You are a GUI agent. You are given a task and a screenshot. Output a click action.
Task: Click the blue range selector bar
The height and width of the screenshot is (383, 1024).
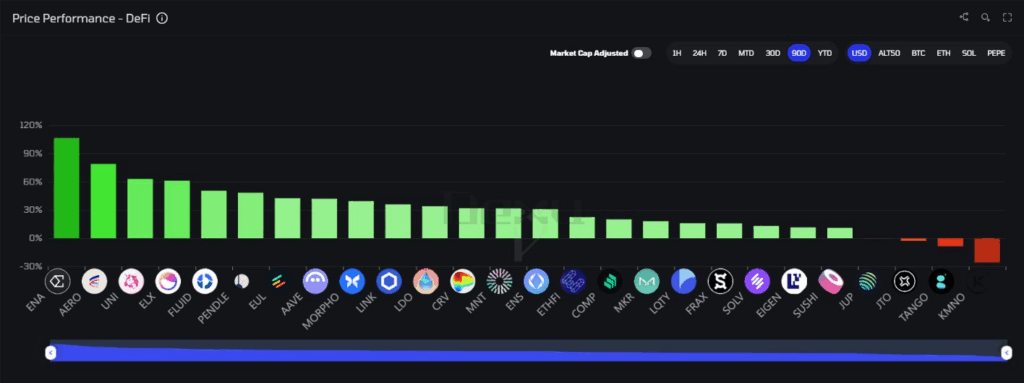(x=528, y=350)
